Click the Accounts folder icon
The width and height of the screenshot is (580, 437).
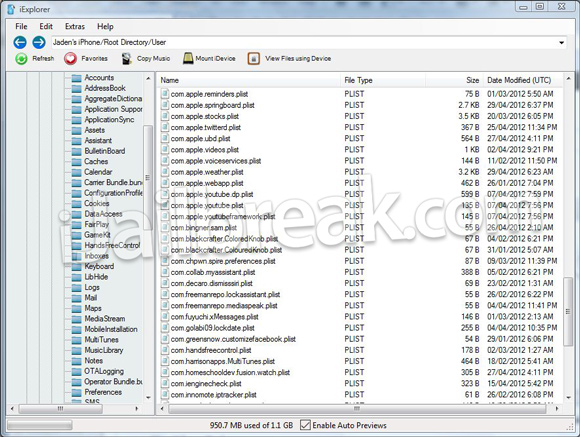tap(77, 78)
